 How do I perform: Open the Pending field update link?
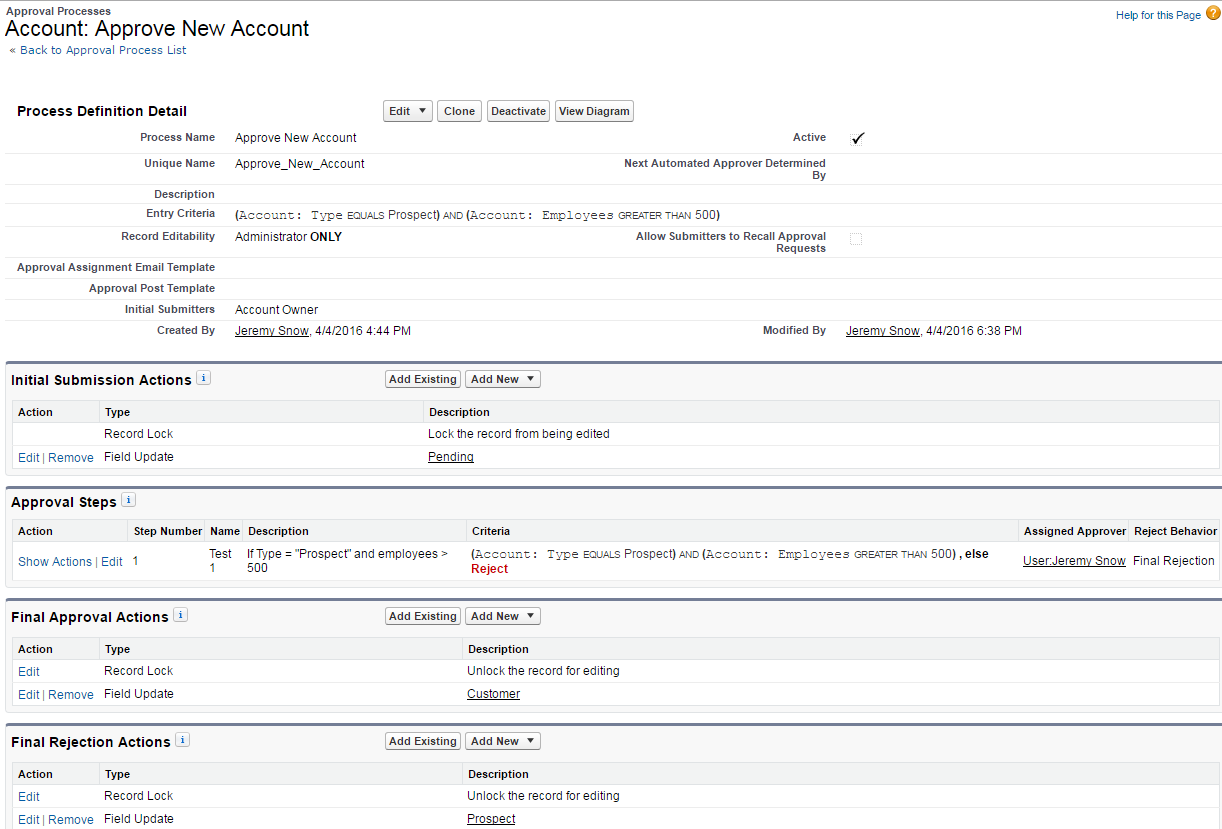pyautogui.click(x=450, y=457)
